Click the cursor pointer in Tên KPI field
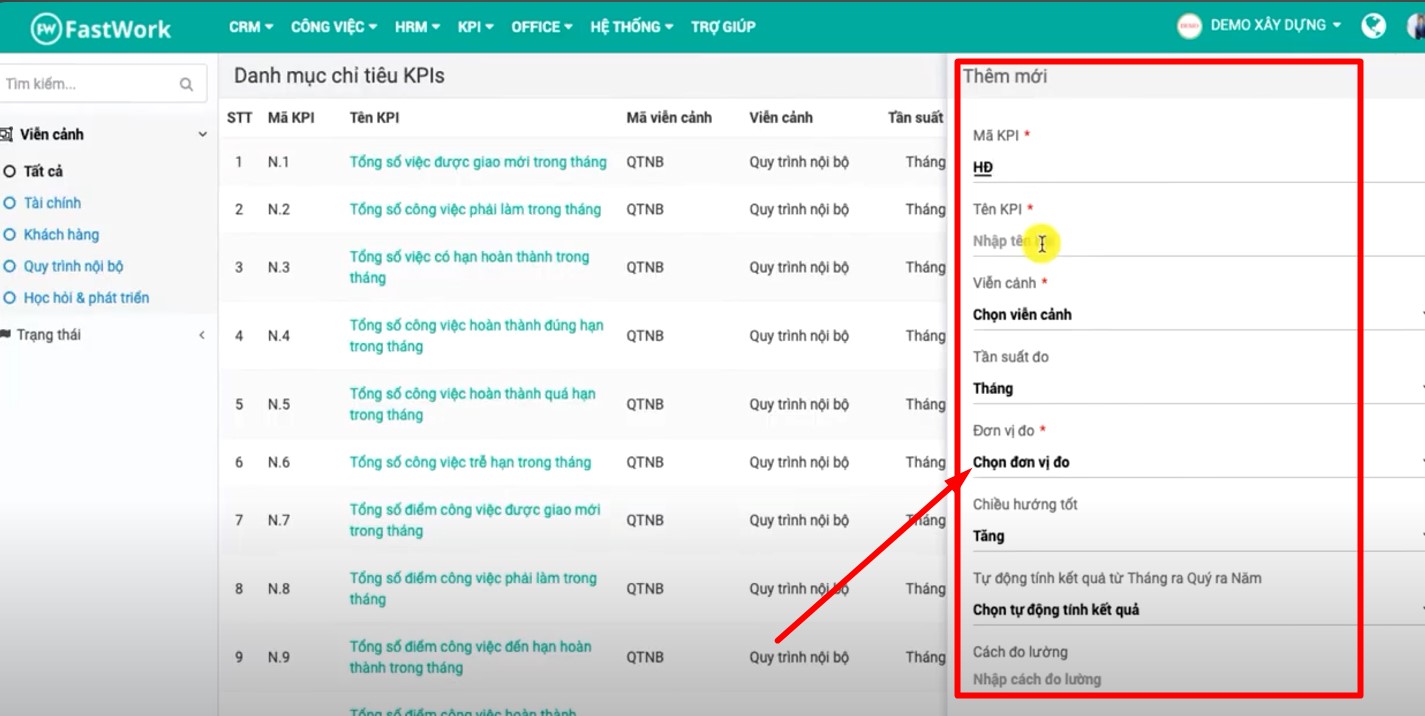The width and height of the screenshot is (1425, 716). tap(1042, 243)
